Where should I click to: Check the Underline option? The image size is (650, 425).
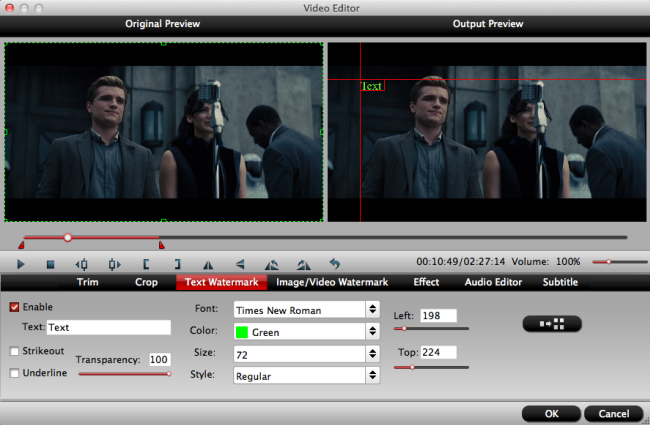tap(15, 373)
